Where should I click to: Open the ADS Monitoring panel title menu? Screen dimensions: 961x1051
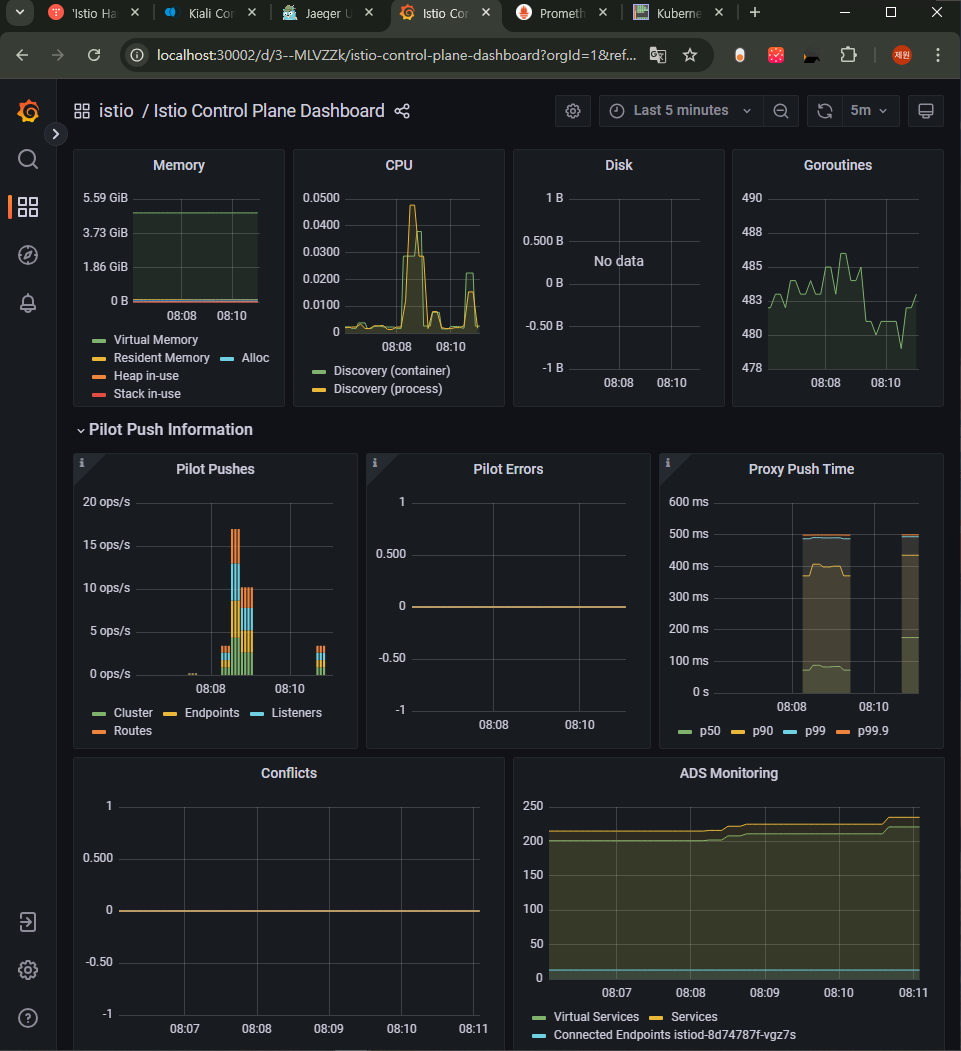(728, 774)
